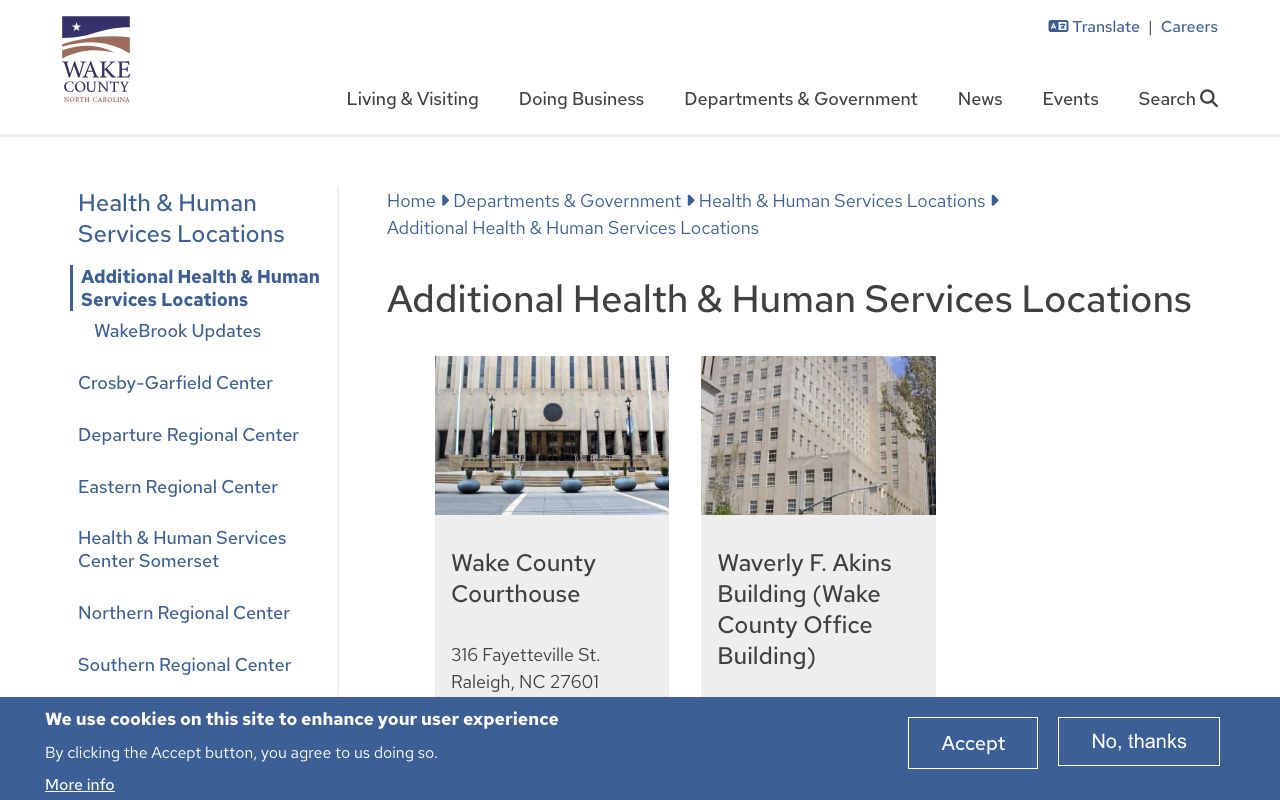Open the Departments & Government menu
Viewport: 1280px width, 800px height.
point(800,98)
